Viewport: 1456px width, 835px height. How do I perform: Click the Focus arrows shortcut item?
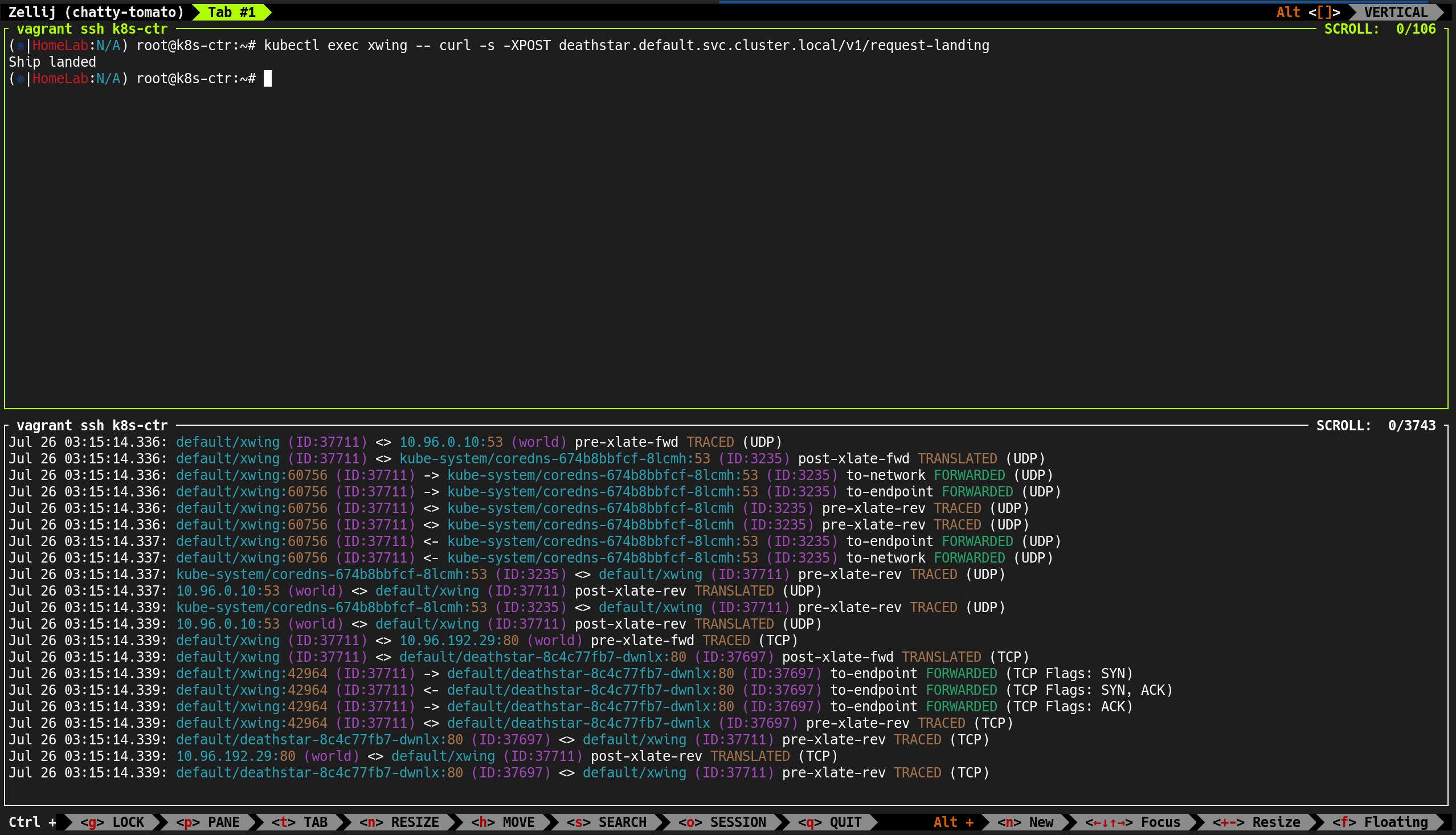point(1133,822)
